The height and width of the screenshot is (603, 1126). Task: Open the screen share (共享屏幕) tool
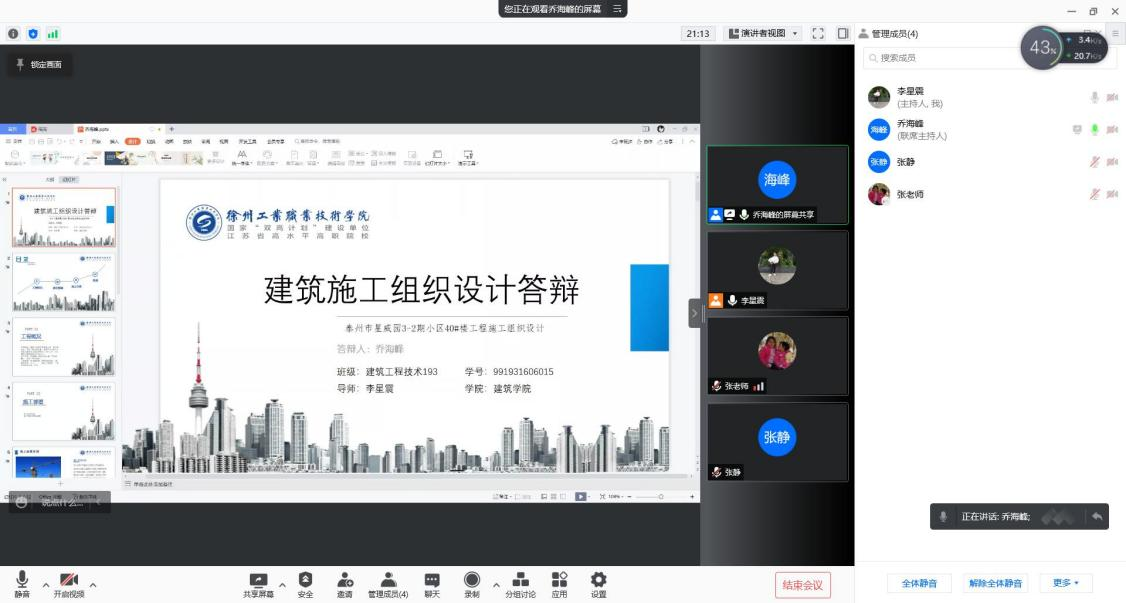coord(258,578)
